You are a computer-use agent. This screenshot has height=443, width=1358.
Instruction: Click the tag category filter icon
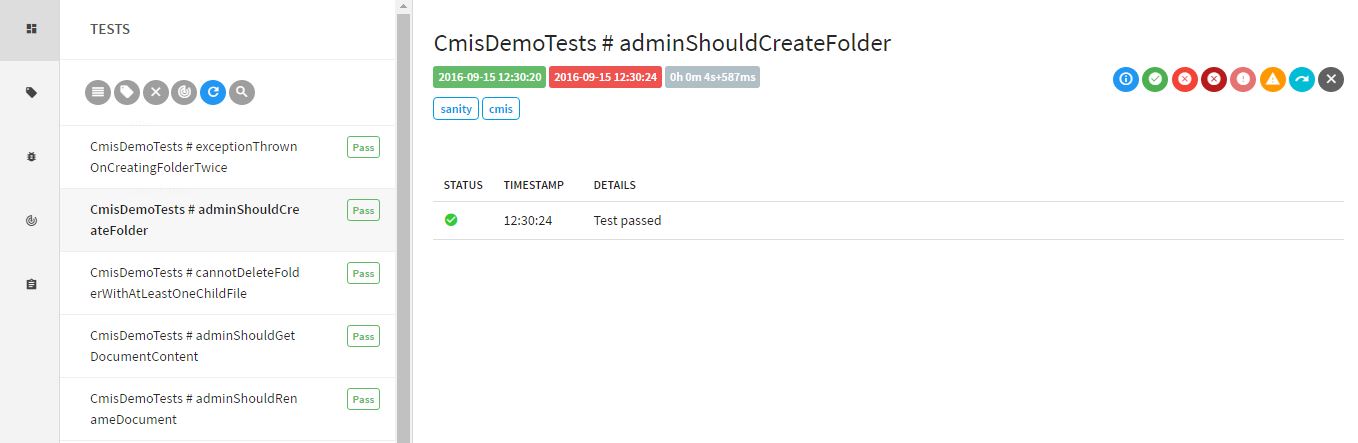[127, 93]
